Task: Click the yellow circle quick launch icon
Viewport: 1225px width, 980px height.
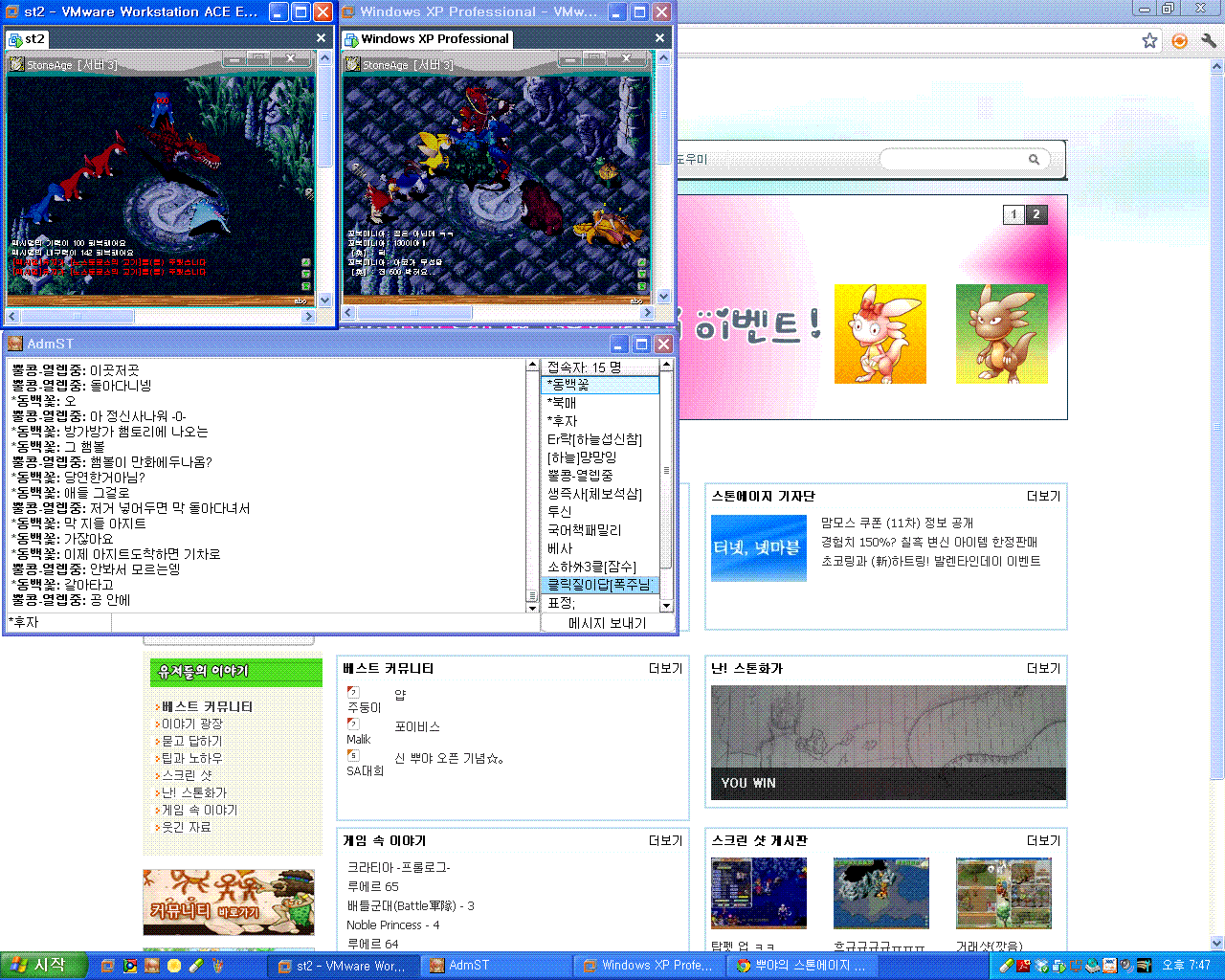Action: [x=173, y=966]
